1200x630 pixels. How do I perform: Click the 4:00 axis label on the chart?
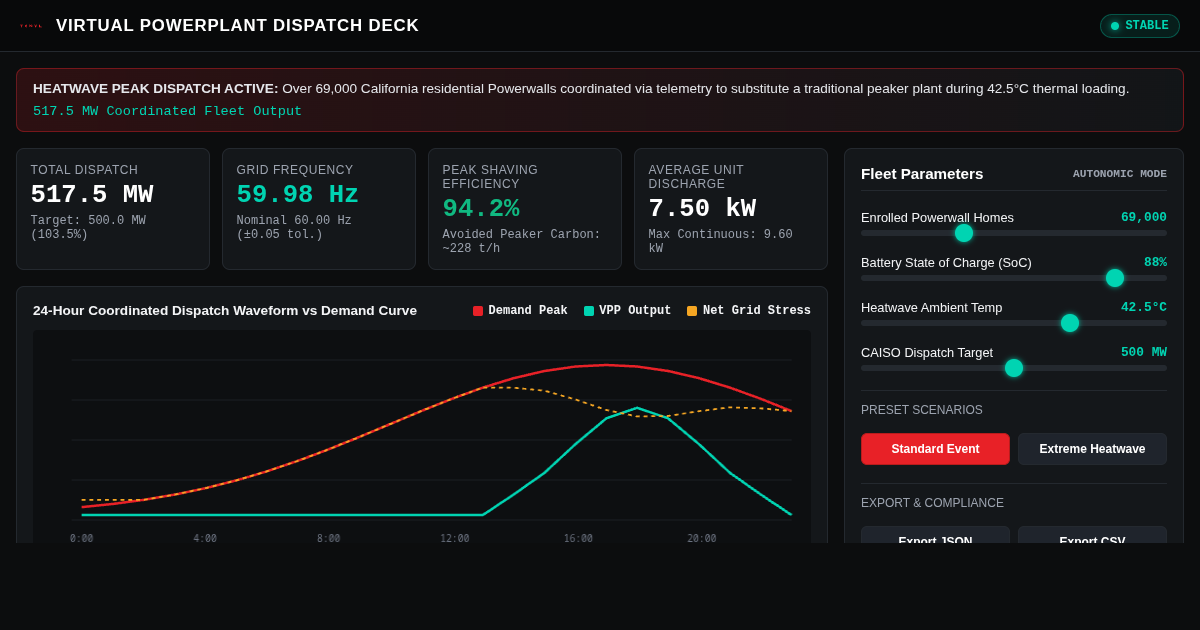[x=205, y=538]
